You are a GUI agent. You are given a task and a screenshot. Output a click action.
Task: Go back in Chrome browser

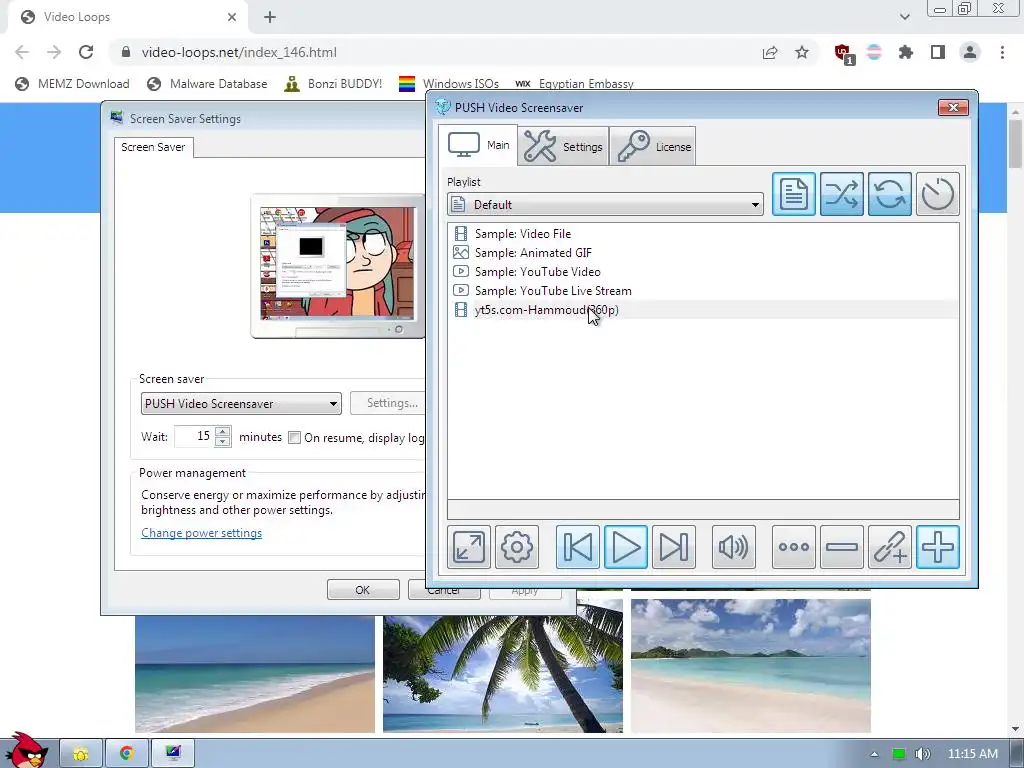[x=22, y=52]
